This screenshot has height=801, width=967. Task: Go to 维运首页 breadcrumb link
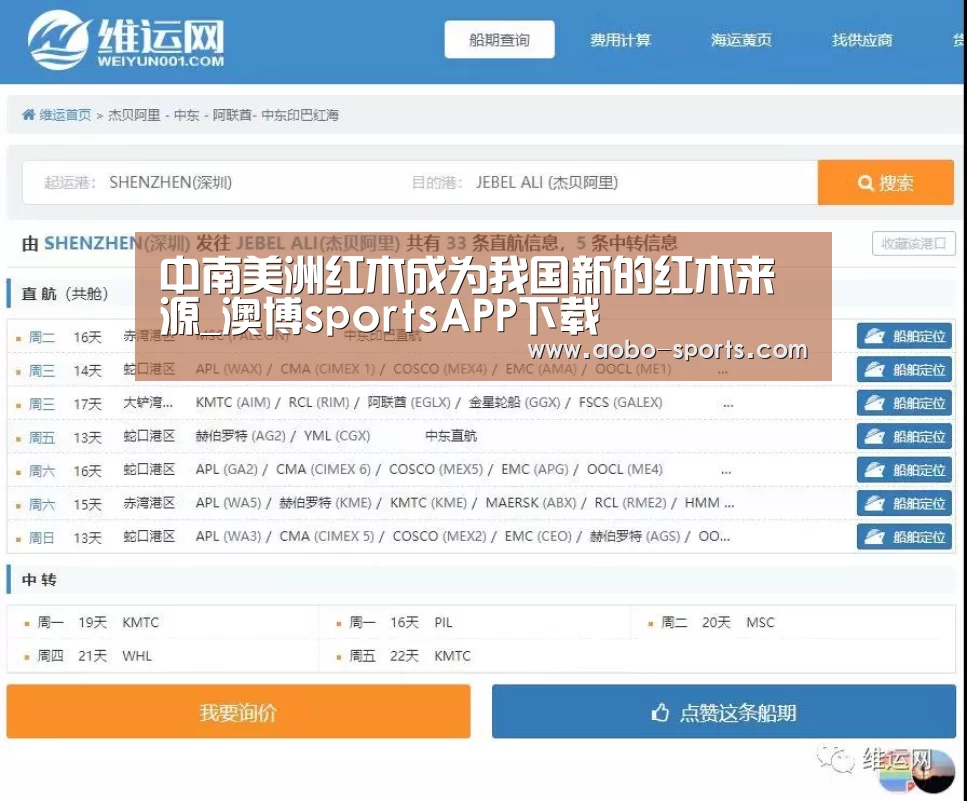click(x=65, y=115)
